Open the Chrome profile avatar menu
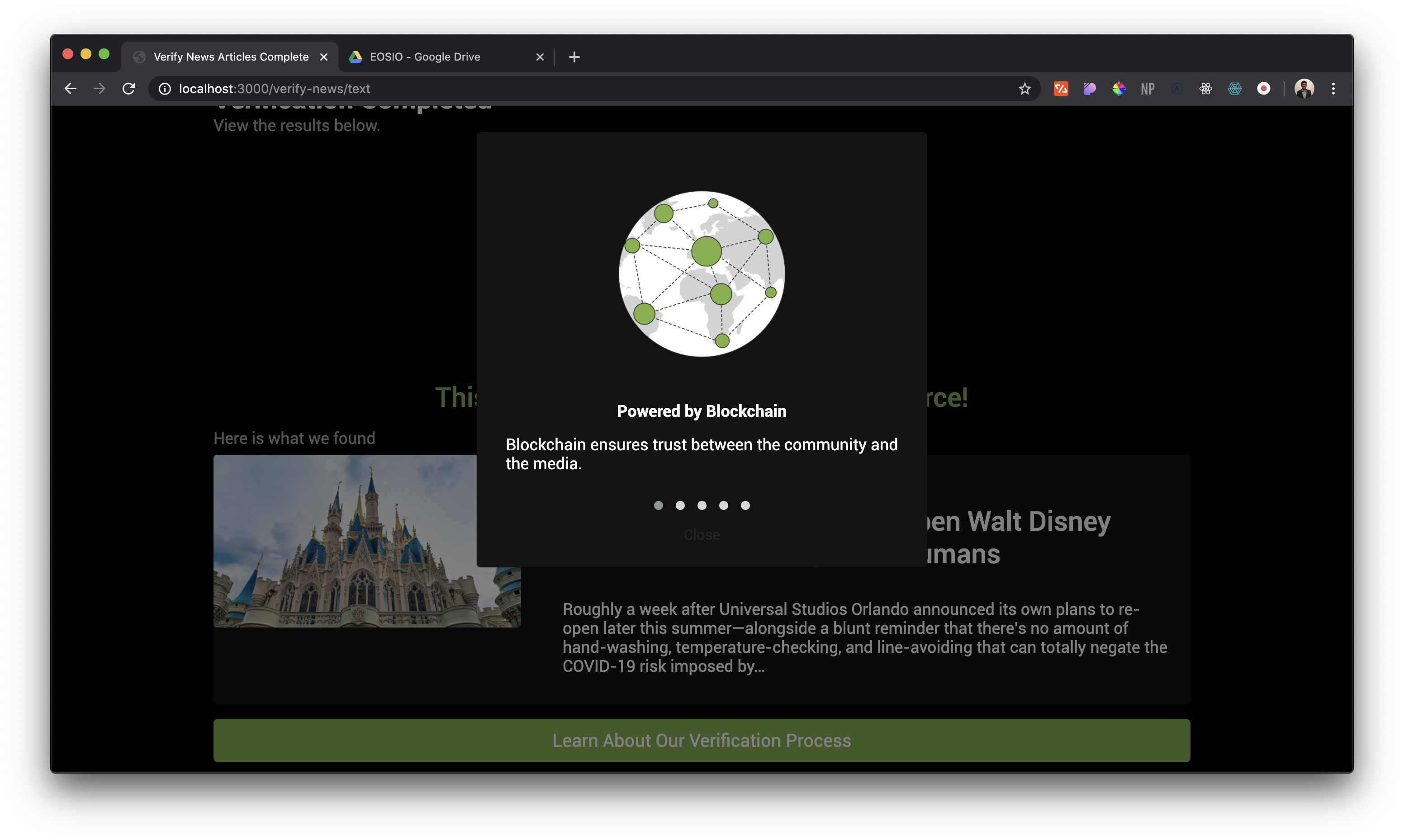 click(1304, 89)
